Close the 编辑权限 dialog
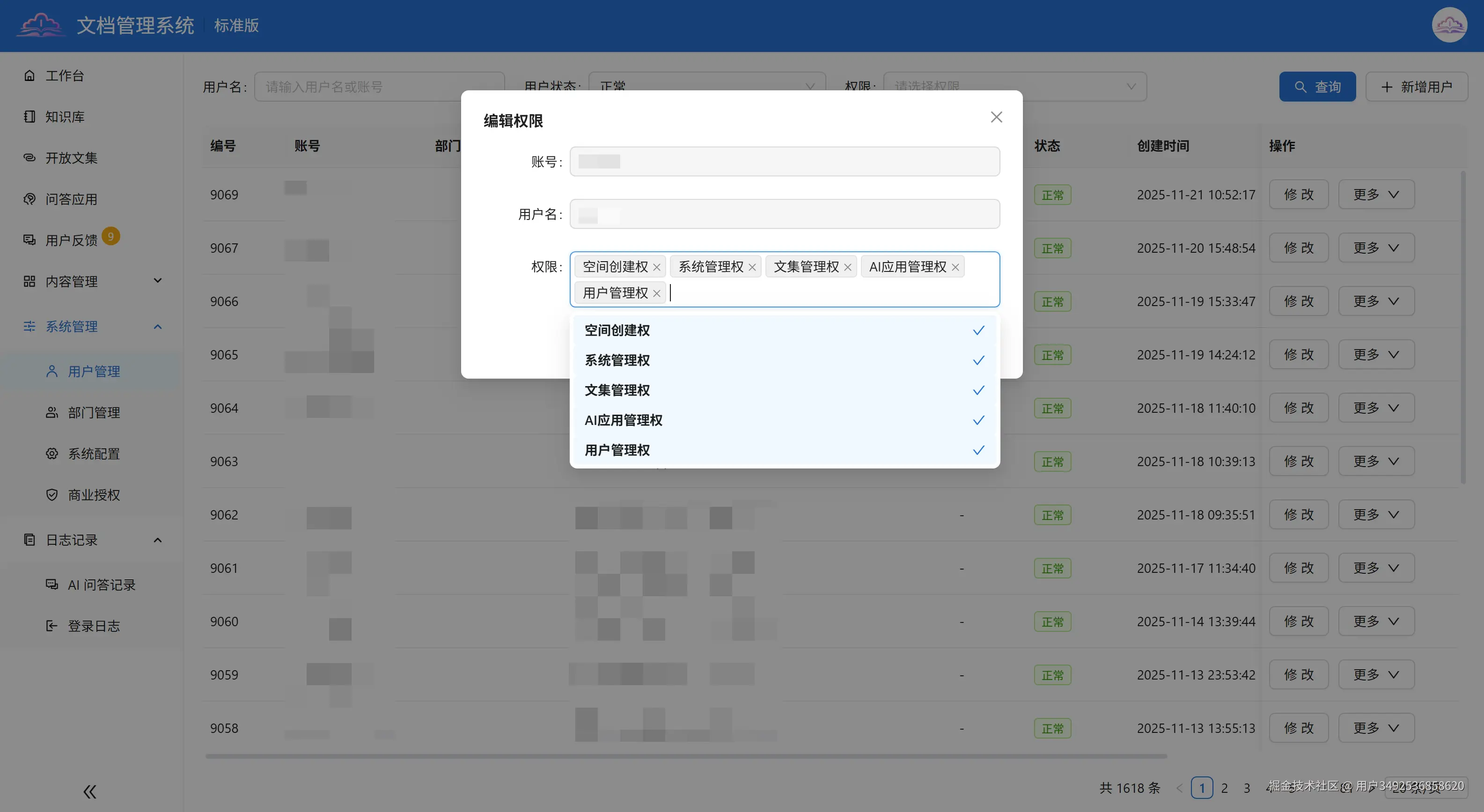 tap(996, 117)
